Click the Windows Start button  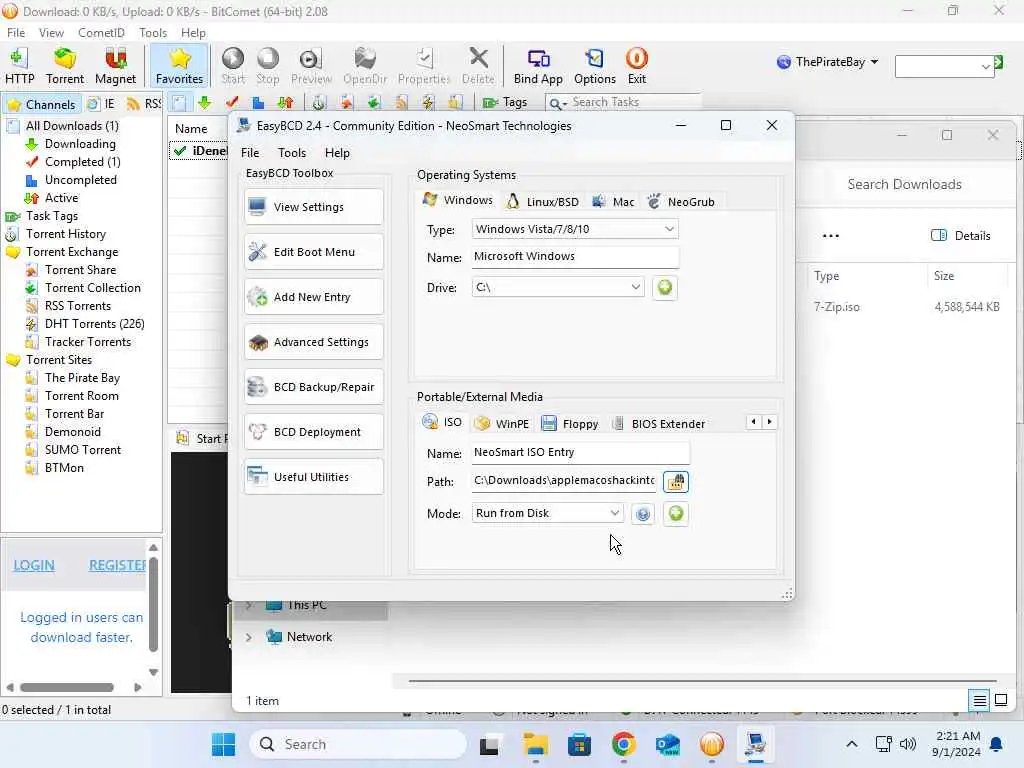(x=223, y=744)
